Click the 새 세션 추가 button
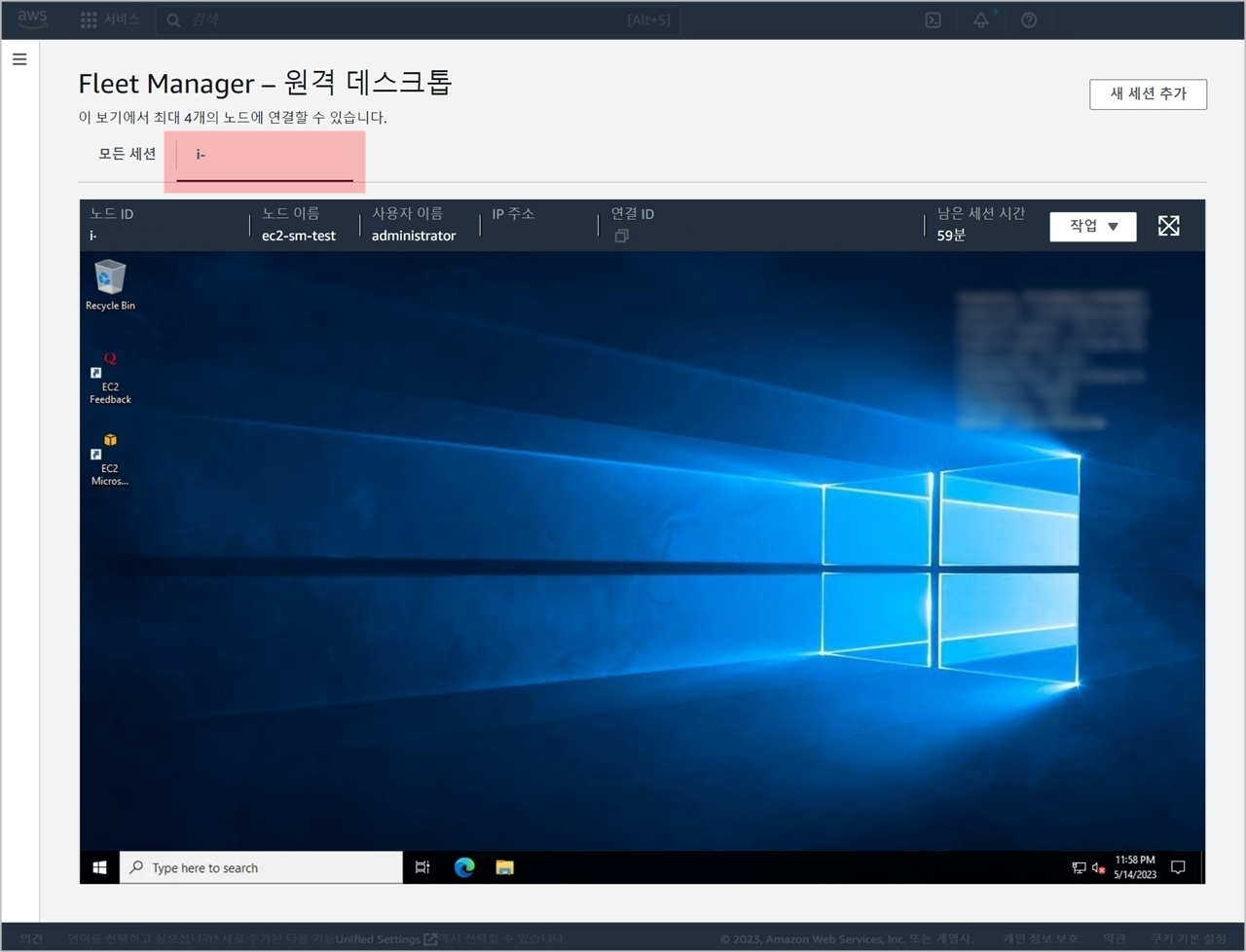 [1148, 93]
